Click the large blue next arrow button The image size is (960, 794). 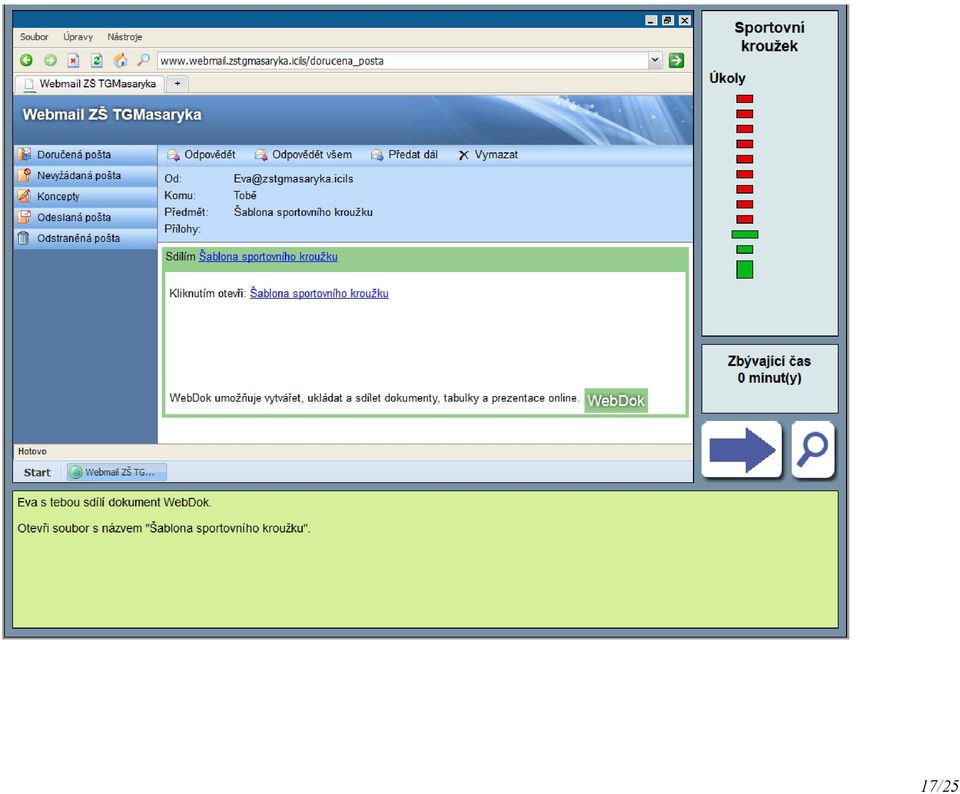741,449
